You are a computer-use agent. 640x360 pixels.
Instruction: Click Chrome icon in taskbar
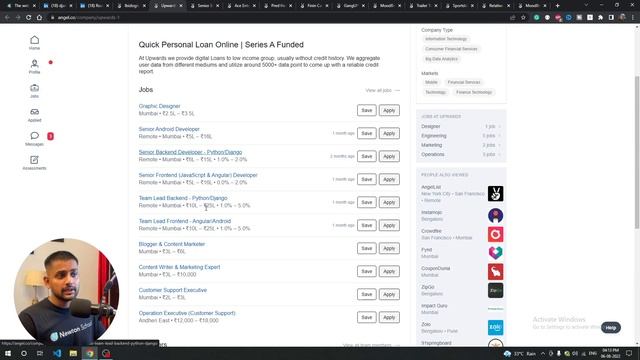click(90, 353)
